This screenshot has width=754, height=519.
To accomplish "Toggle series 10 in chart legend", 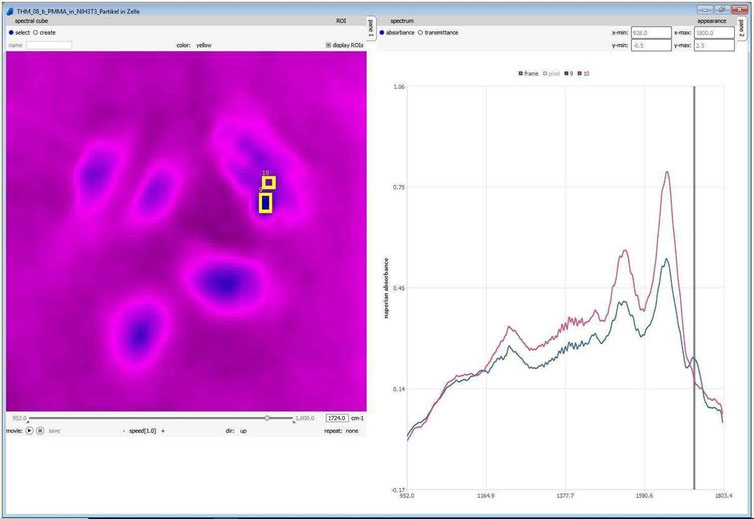I will click(583, 74).
